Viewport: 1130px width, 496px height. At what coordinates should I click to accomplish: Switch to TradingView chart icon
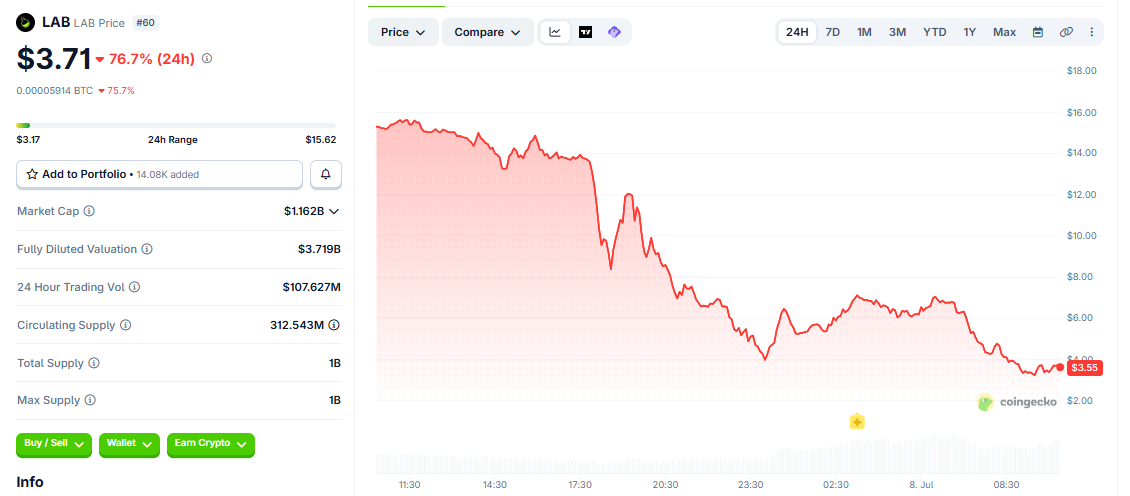[x=585, y=32]
